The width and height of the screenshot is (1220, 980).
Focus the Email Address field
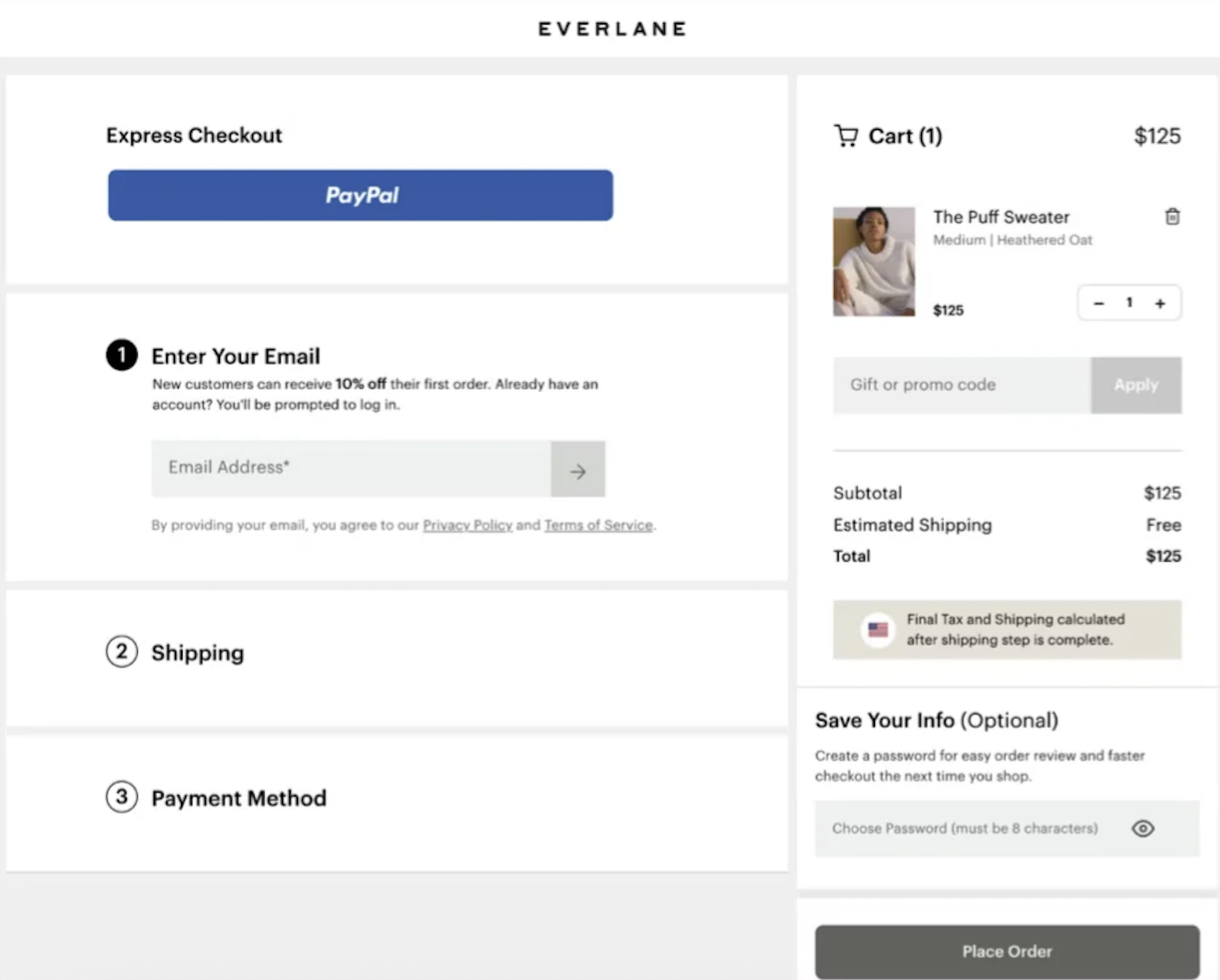click(x=351, y=469)
